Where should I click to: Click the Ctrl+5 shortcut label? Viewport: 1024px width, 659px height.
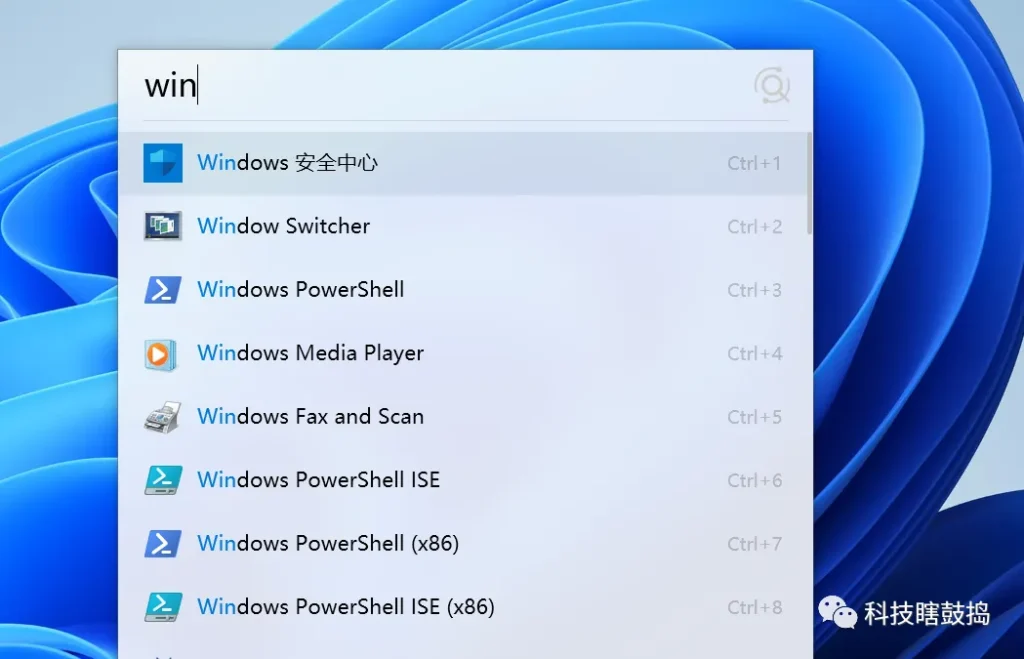pyautogui.click(x=754, y=416)
